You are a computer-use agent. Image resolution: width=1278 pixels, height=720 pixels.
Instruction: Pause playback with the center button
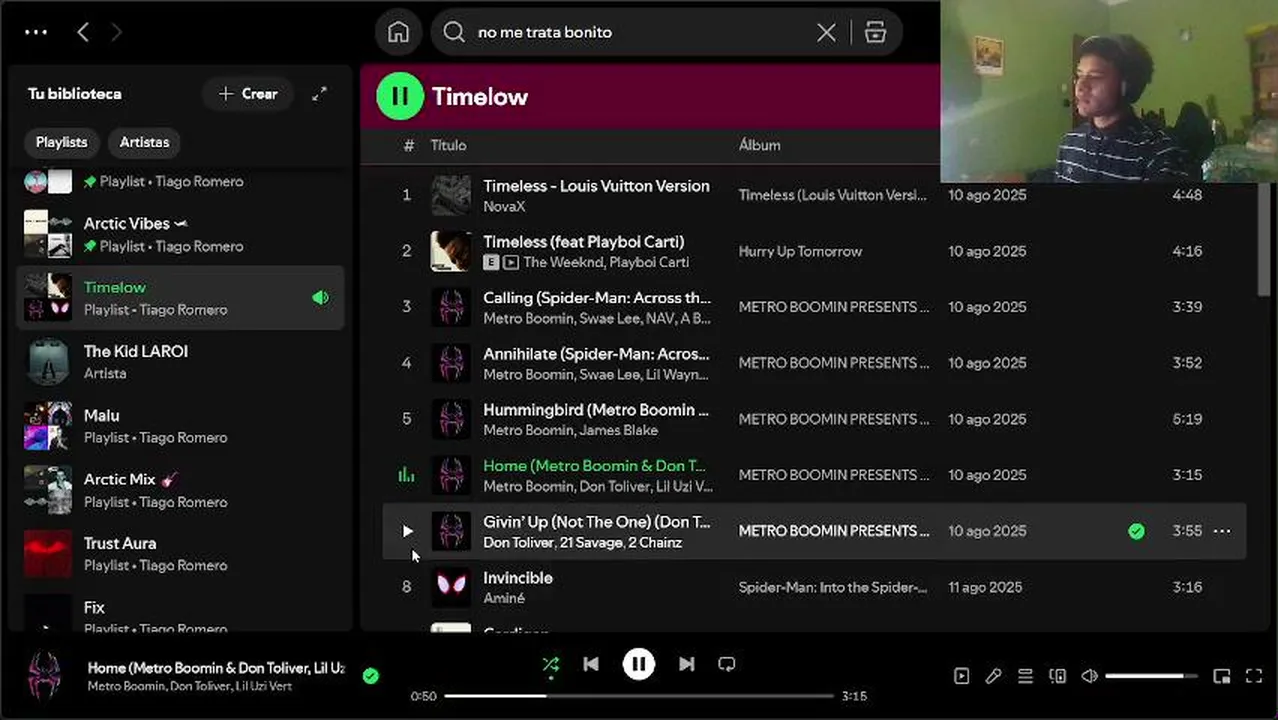(x=639, y=664)
